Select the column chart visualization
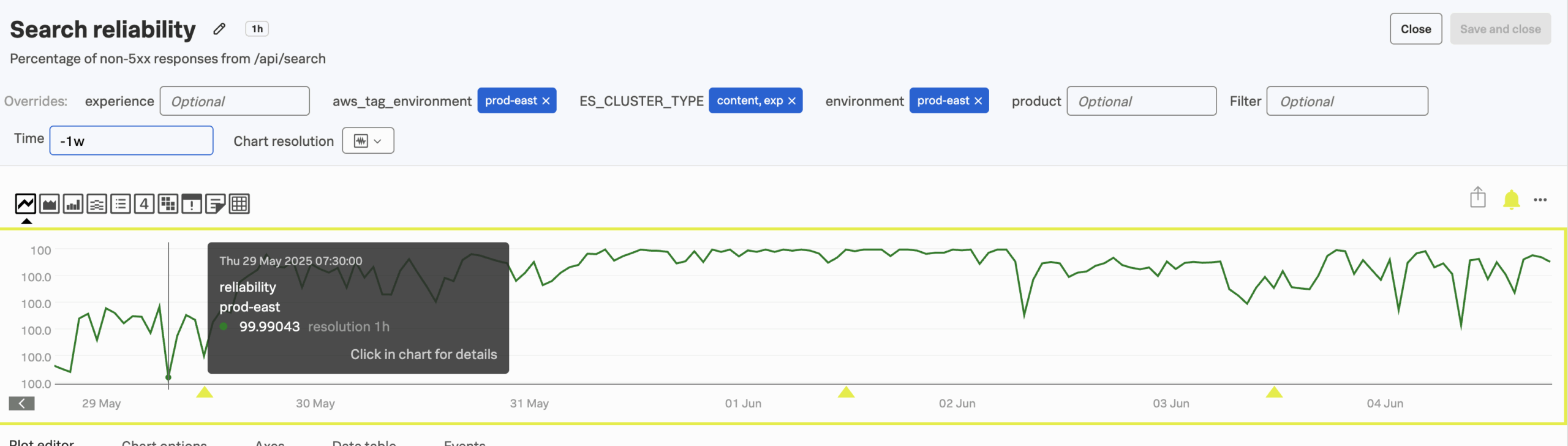The width and height of the screenshot is (1568, 446). (73, 203)
